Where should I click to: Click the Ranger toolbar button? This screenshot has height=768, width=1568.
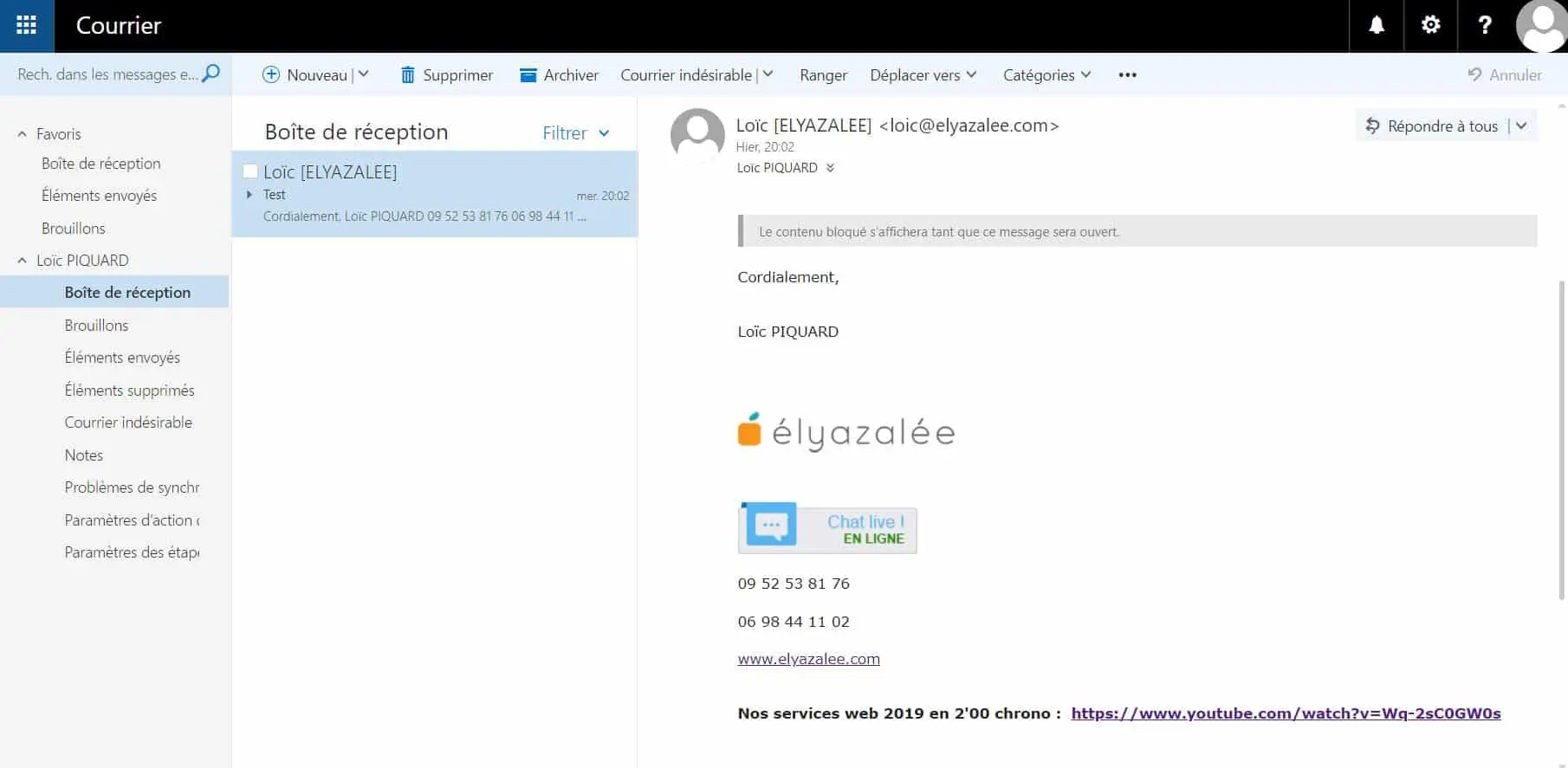[x=823, y=75]
